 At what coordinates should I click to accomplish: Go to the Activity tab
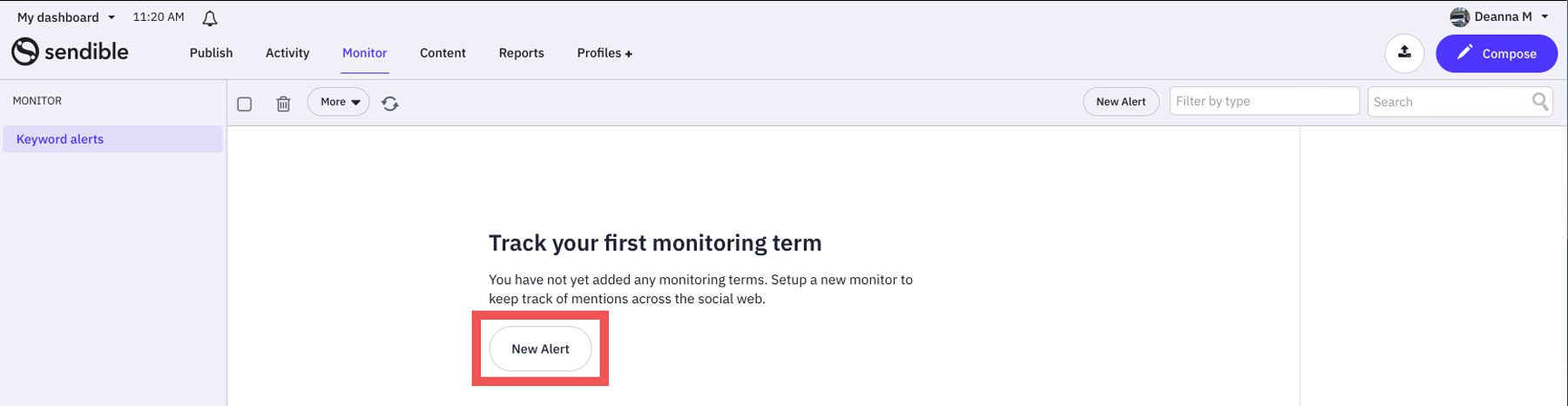pos(287,53)
